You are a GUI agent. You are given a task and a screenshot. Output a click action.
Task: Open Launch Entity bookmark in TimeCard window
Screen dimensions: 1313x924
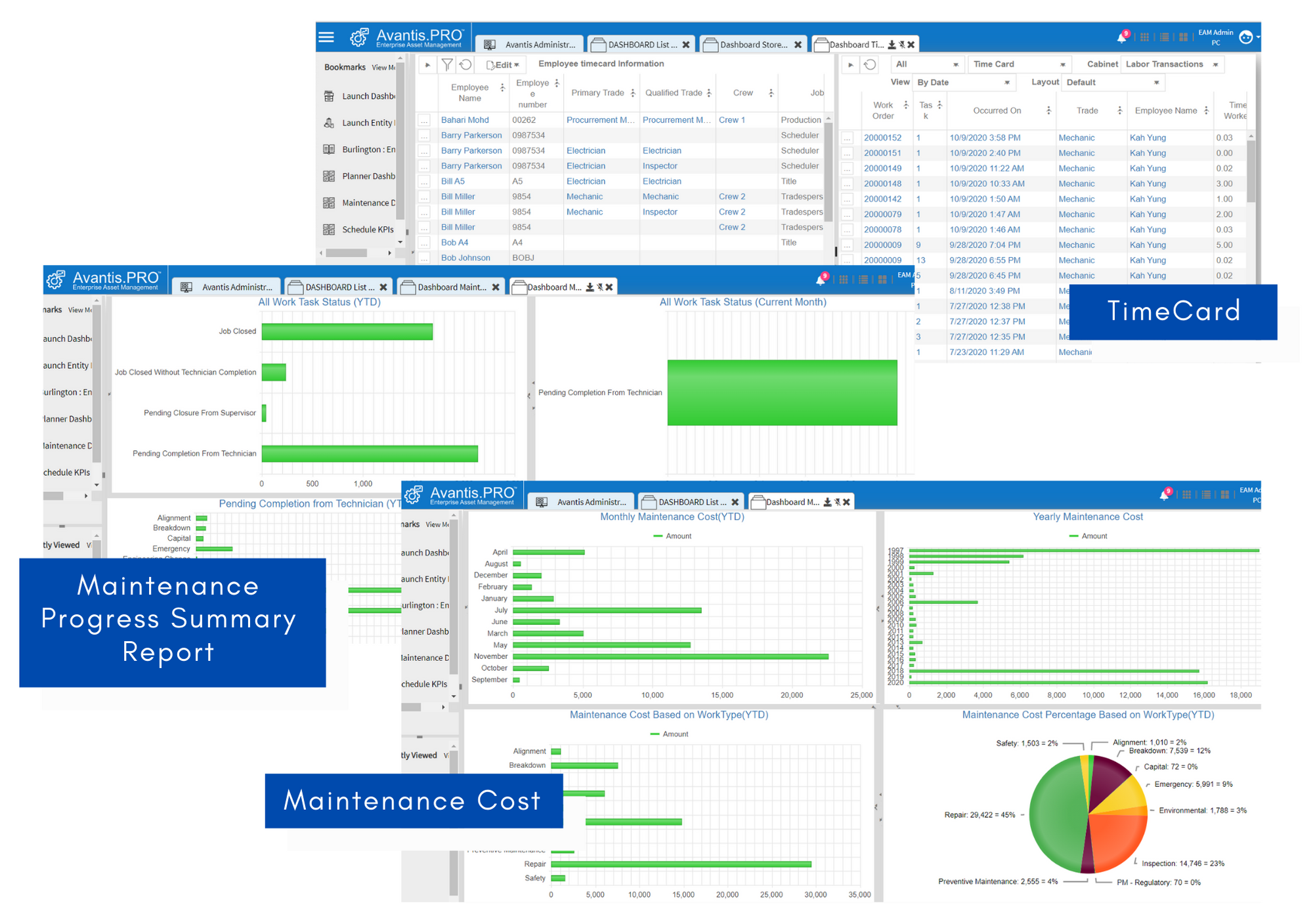click(360, 123)
